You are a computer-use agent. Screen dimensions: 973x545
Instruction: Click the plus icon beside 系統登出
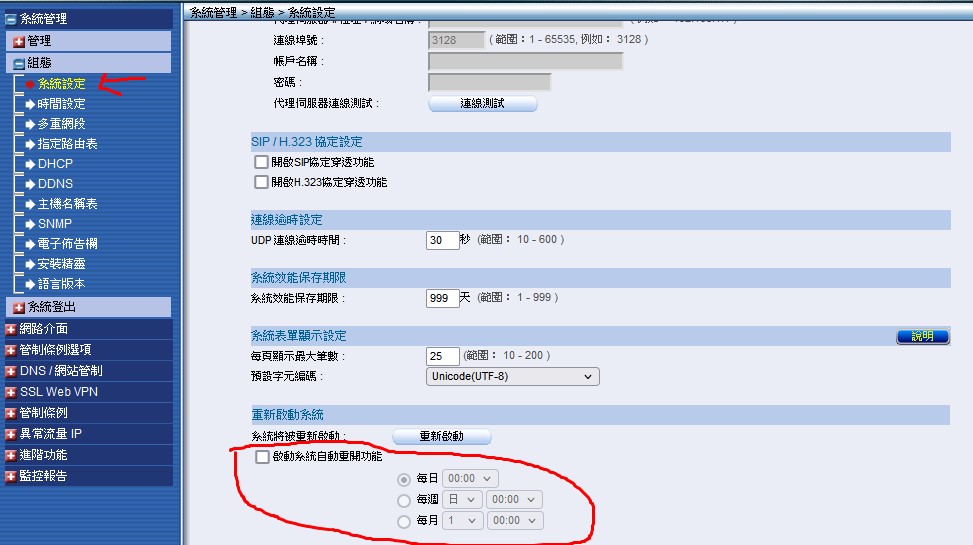pos(19,307)
